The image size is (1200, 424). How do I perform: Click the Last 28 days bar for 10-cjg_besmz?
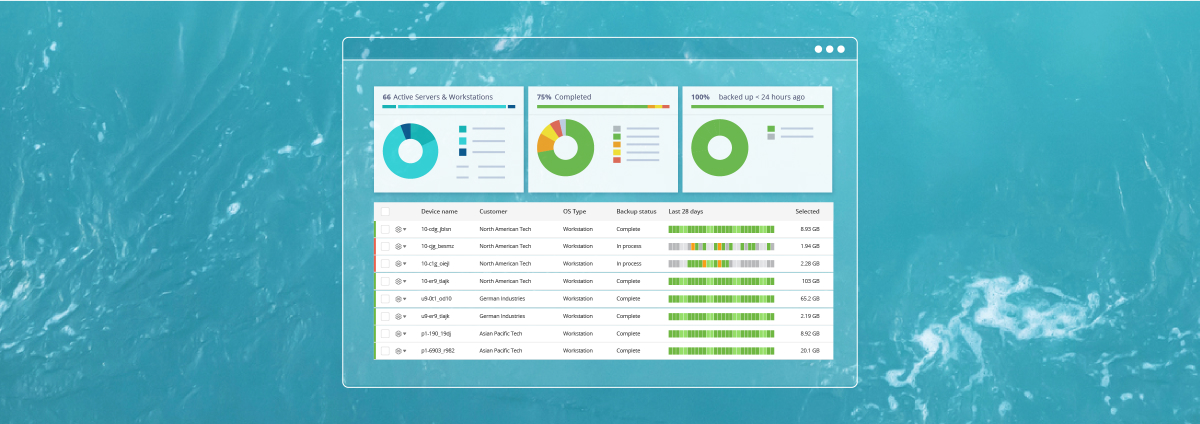tap(721, 246)
